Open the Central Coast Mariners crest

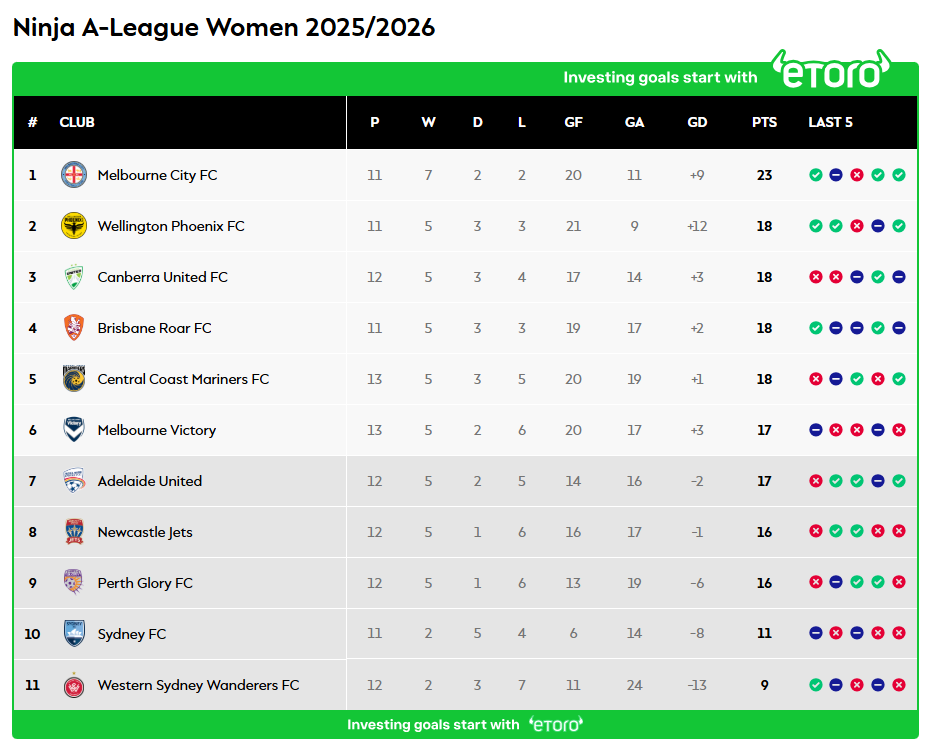click(74, 379)
